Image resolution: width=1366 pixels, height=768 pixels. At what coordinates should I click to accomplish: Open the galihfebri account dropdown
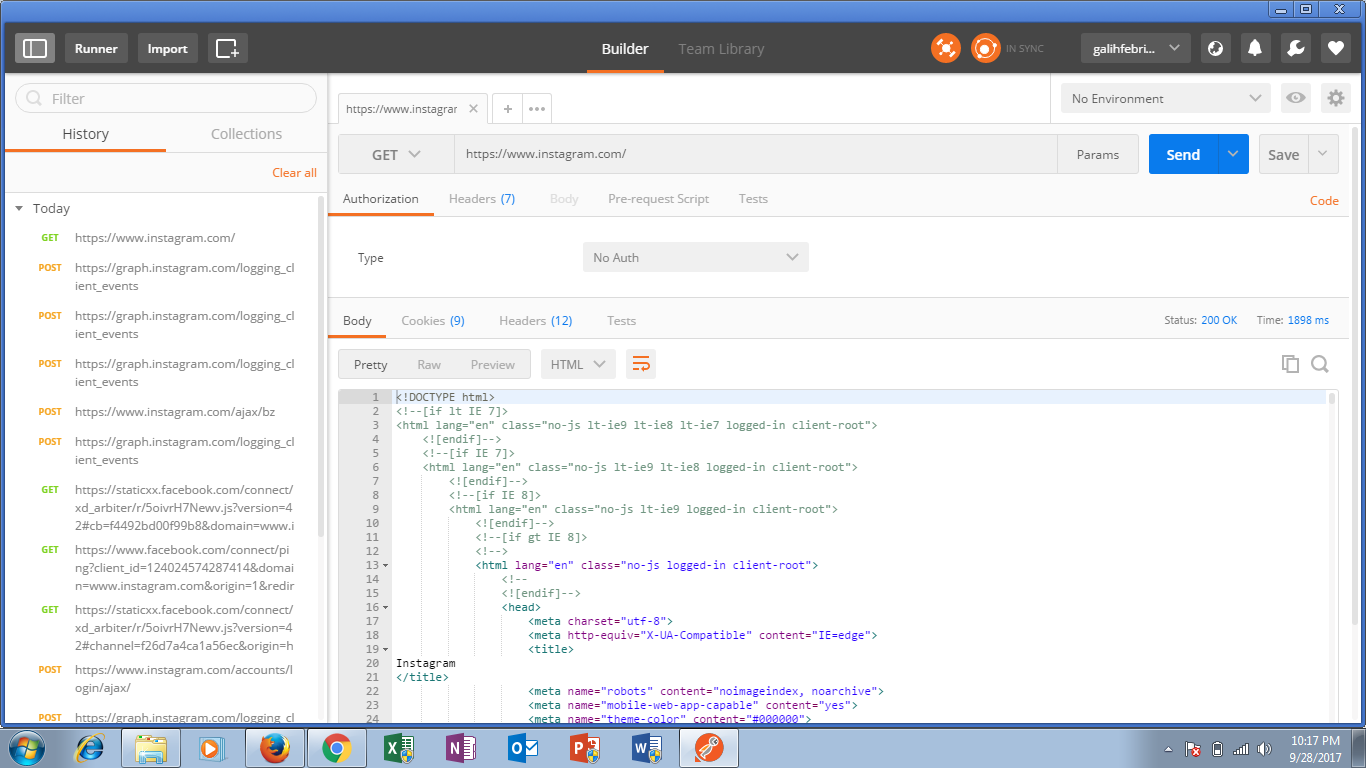pyautogui.click(x=1136, y=48)
